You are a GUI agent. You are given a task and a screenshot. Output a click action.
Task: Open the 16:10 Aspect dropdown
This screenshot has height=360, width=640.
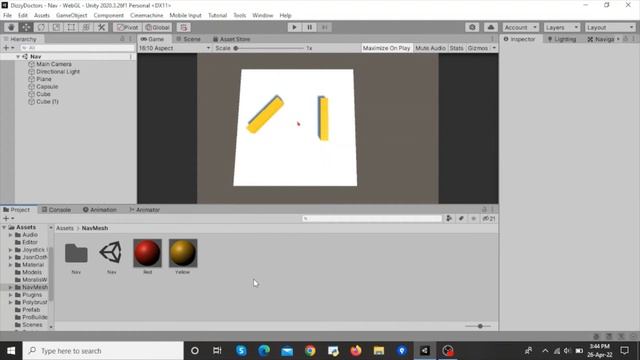click(x=175, y=48)
